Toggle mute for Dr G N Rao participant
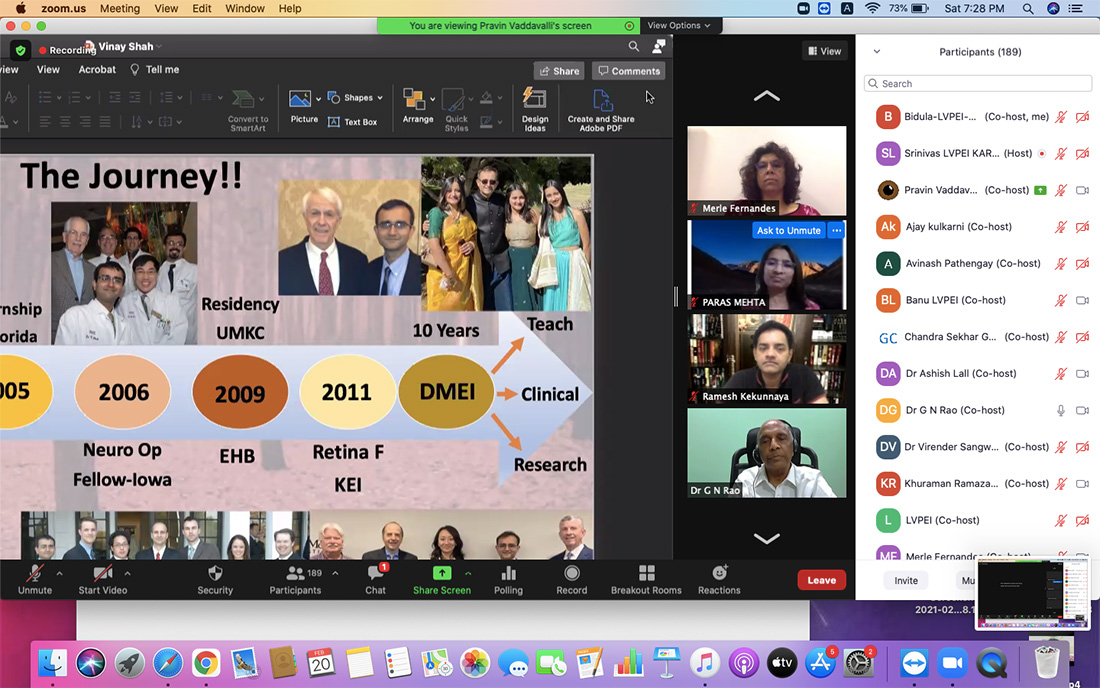 click(1061, 410)
